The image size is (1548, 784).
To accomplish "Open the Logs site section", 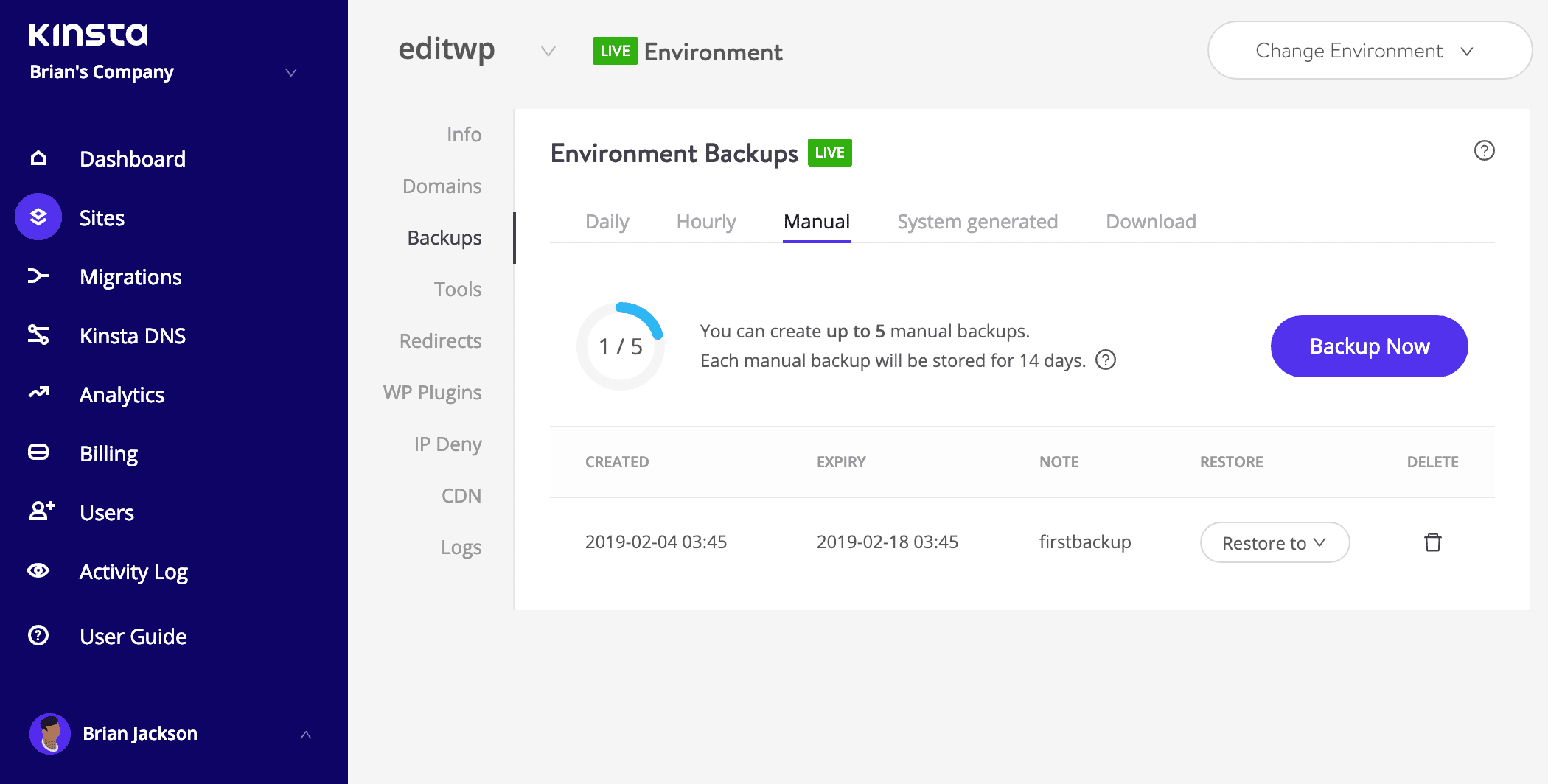I will pos(461,547).
